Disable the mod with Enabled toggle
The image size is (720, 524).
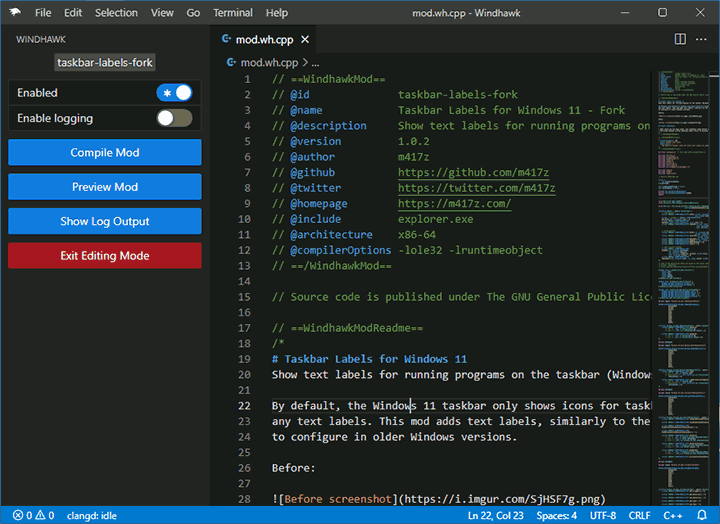click(174, 93)
